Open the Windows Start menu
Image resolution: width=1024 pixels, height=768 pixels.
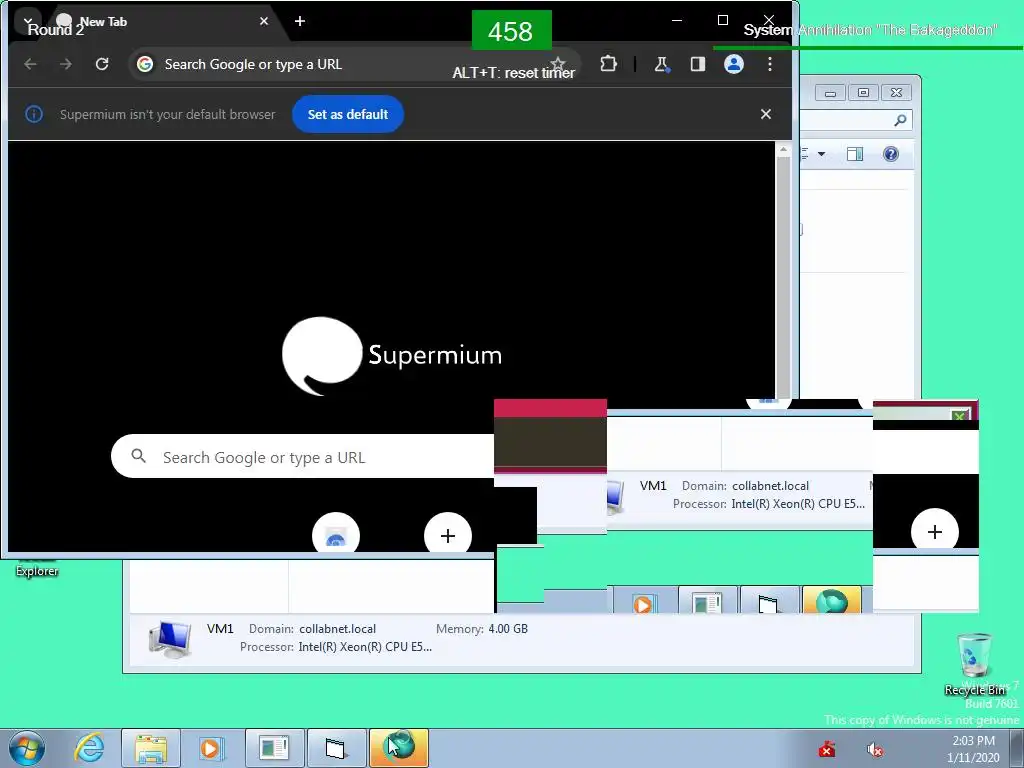pyautogui.click(x=27, y=748)
